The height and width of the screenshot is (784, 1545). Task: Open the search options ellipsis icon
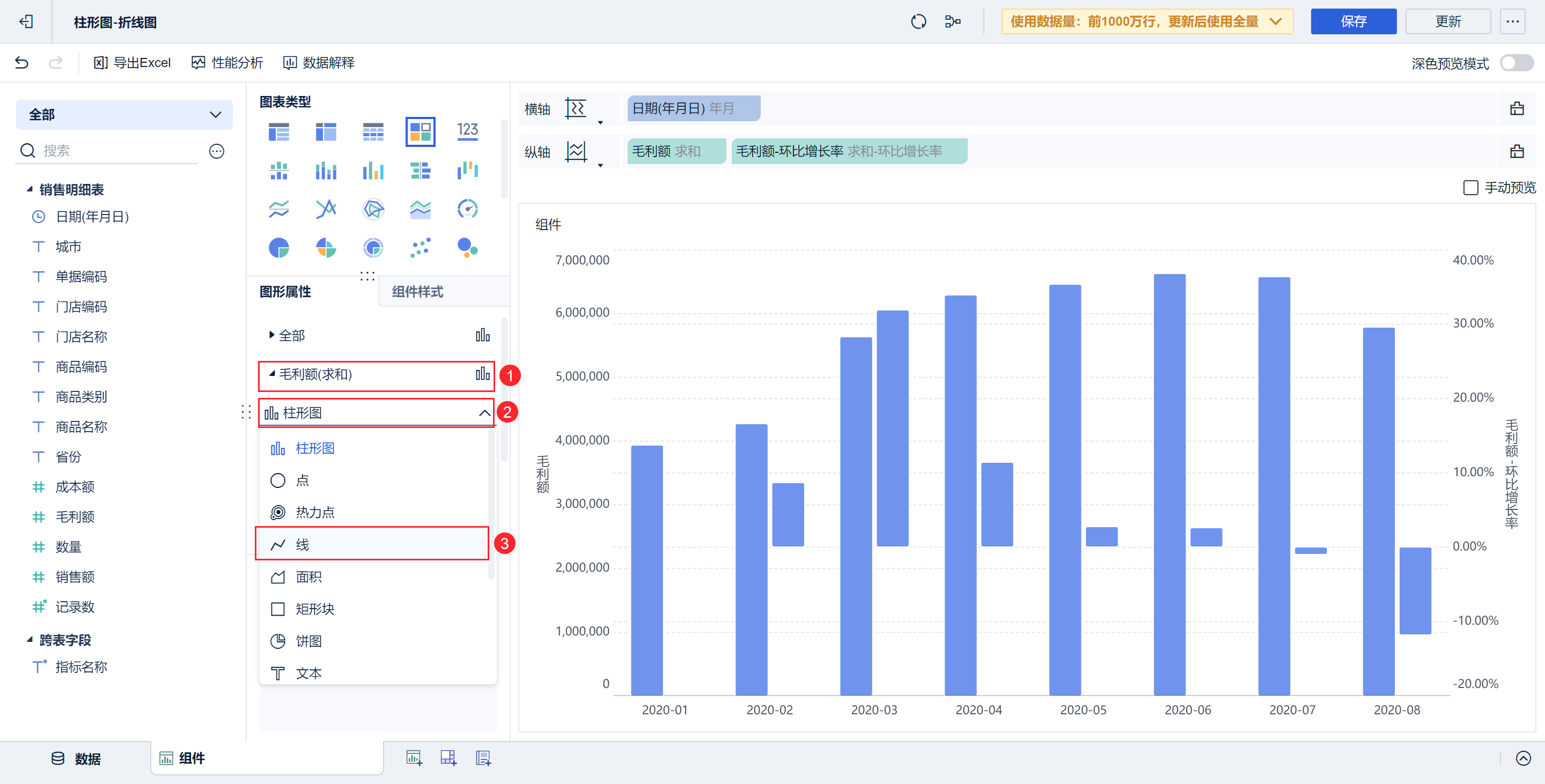[x=217, y=151]
